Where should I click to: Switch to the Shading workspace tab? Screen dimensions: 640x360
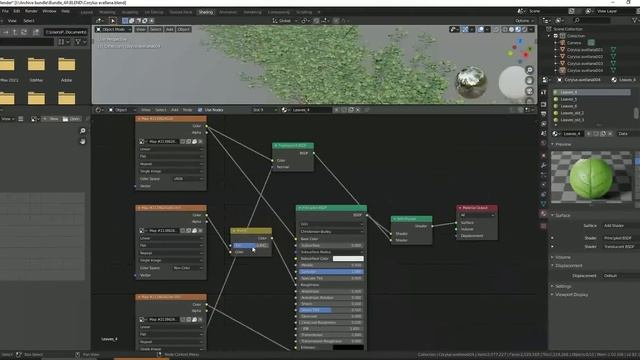tap(206, 12)
